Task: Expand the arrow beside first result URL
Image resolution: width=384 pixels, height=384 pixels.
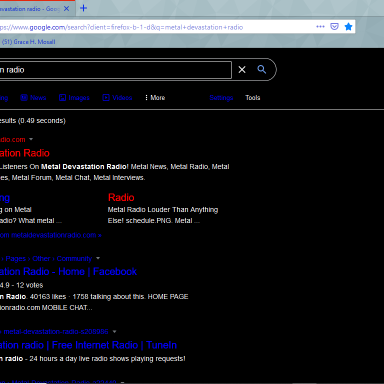Action: pyautogui.click(x=31, y=139)
